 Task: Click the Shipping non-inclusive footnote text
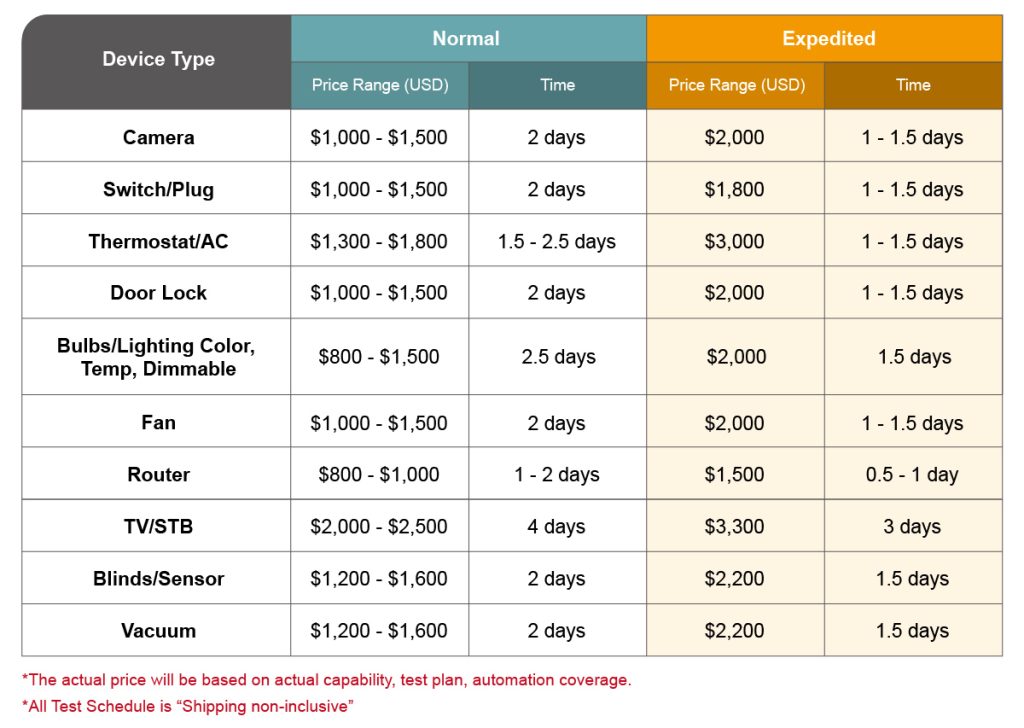pyautogui.click(x=188, y=706)
